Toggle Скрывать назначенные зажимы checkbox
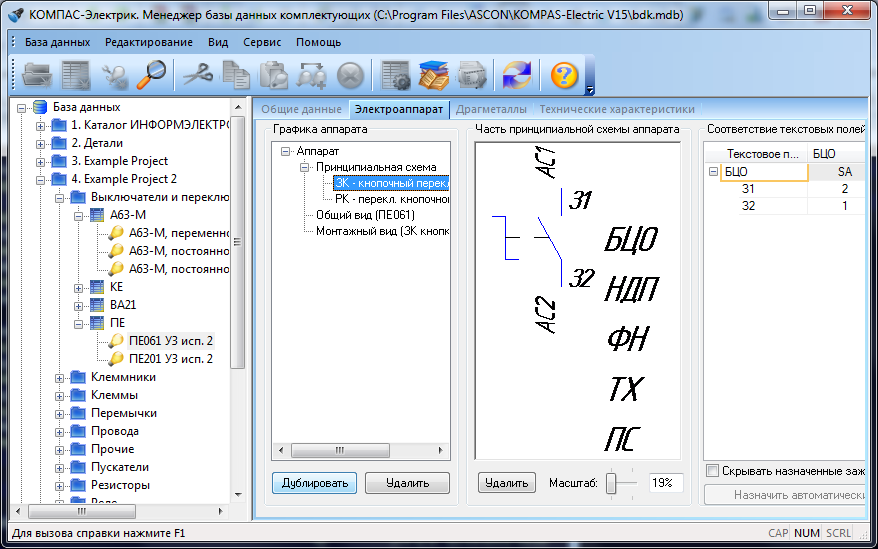This screenshot has width=878, height=549. pyautogui.click(x=712, y=471)
